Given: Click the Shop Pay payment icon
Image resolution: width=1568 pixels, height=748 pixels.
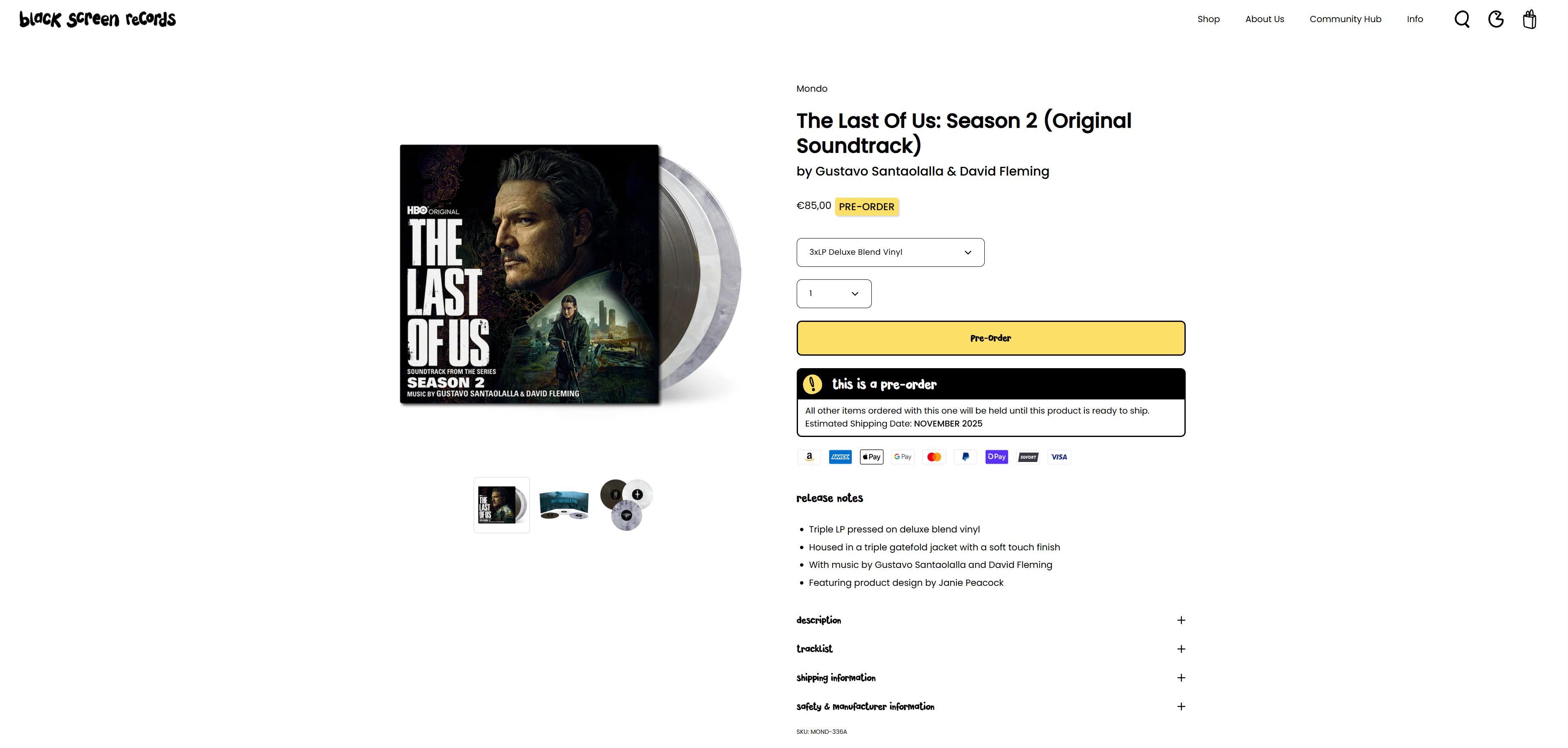Looking at the screenshot, I should click(x=996, y=457).
